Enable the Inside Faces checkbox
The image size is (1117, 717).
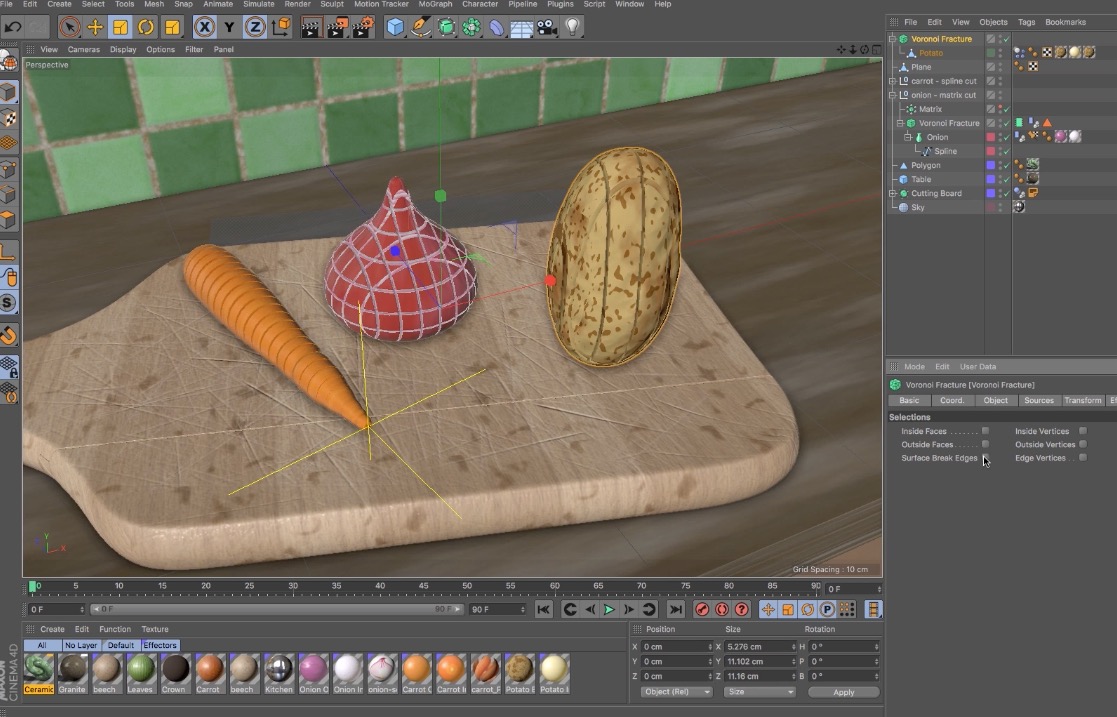pos(986,431)
